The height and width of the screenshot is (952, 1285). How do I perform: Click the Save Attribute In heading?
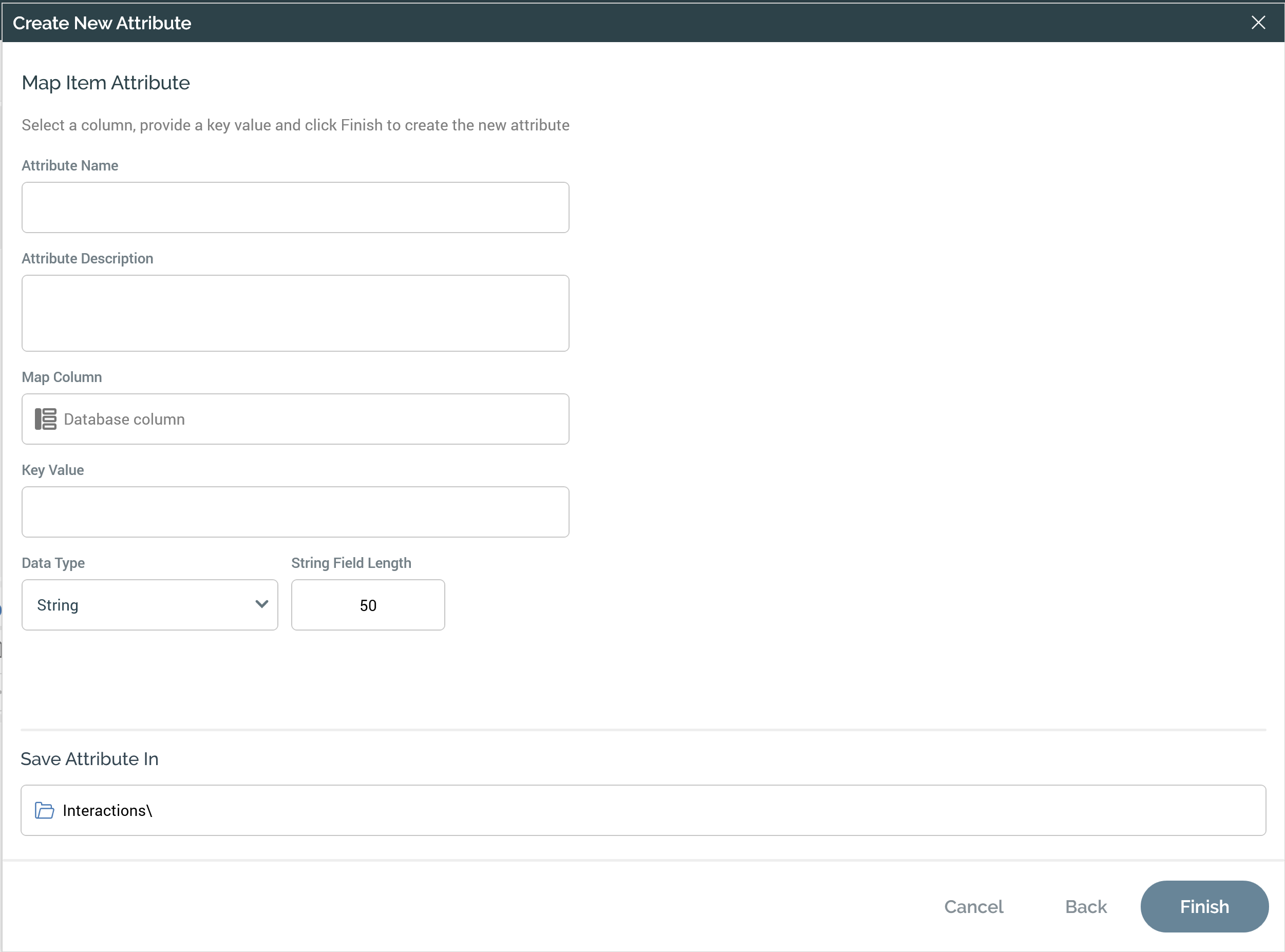pyautogui.click(x=89, y=759)
